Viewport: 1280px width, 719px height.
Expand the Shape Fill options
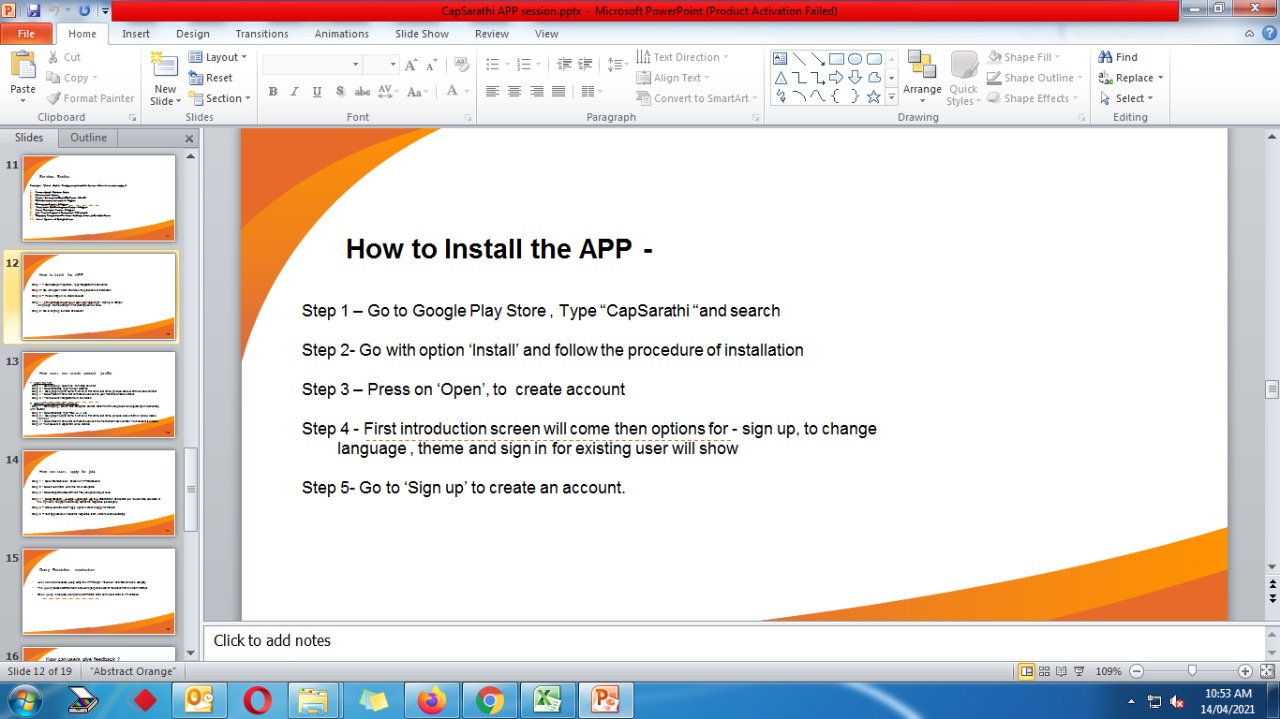tap(1023, 57)
